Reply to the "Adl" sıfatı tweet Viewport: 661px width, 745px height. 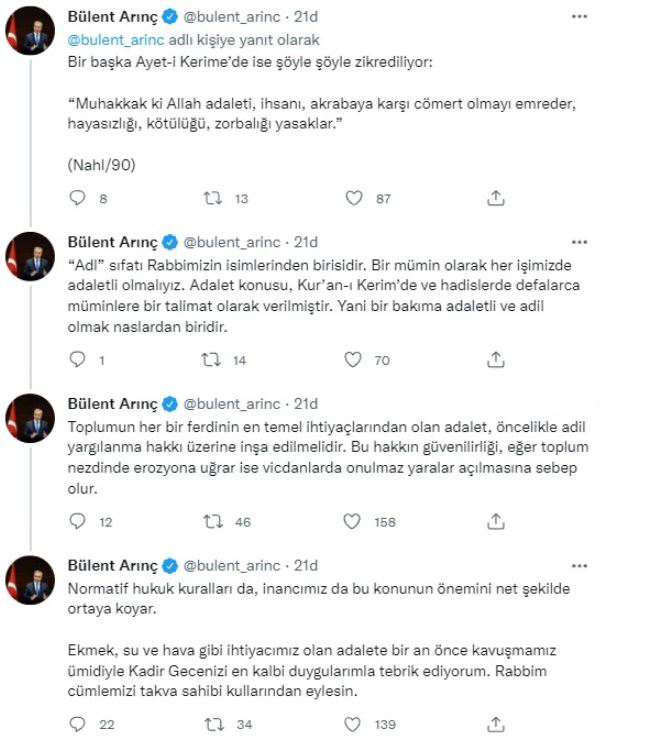coord(80,360)
